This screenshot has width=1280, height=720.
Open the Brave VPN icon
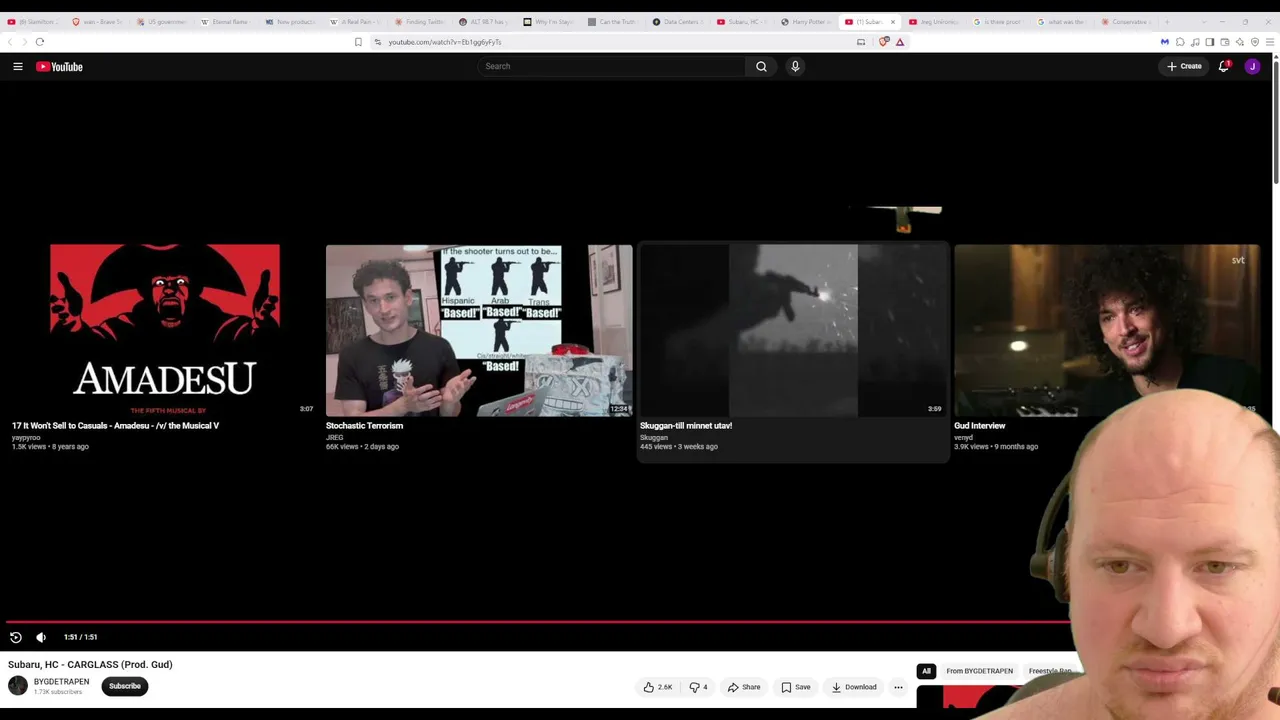tap(1255, 42)
